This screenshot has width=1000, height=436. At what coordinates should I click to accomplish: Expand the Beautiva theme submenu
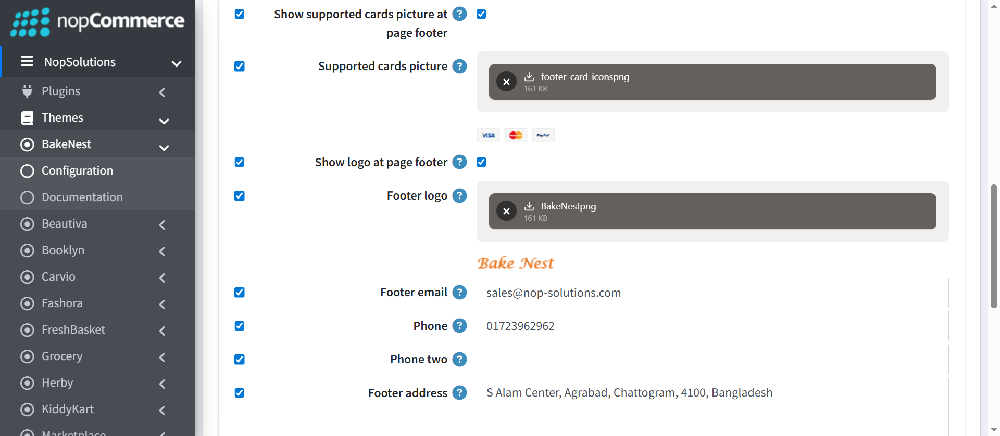click(x=162, y=224)
